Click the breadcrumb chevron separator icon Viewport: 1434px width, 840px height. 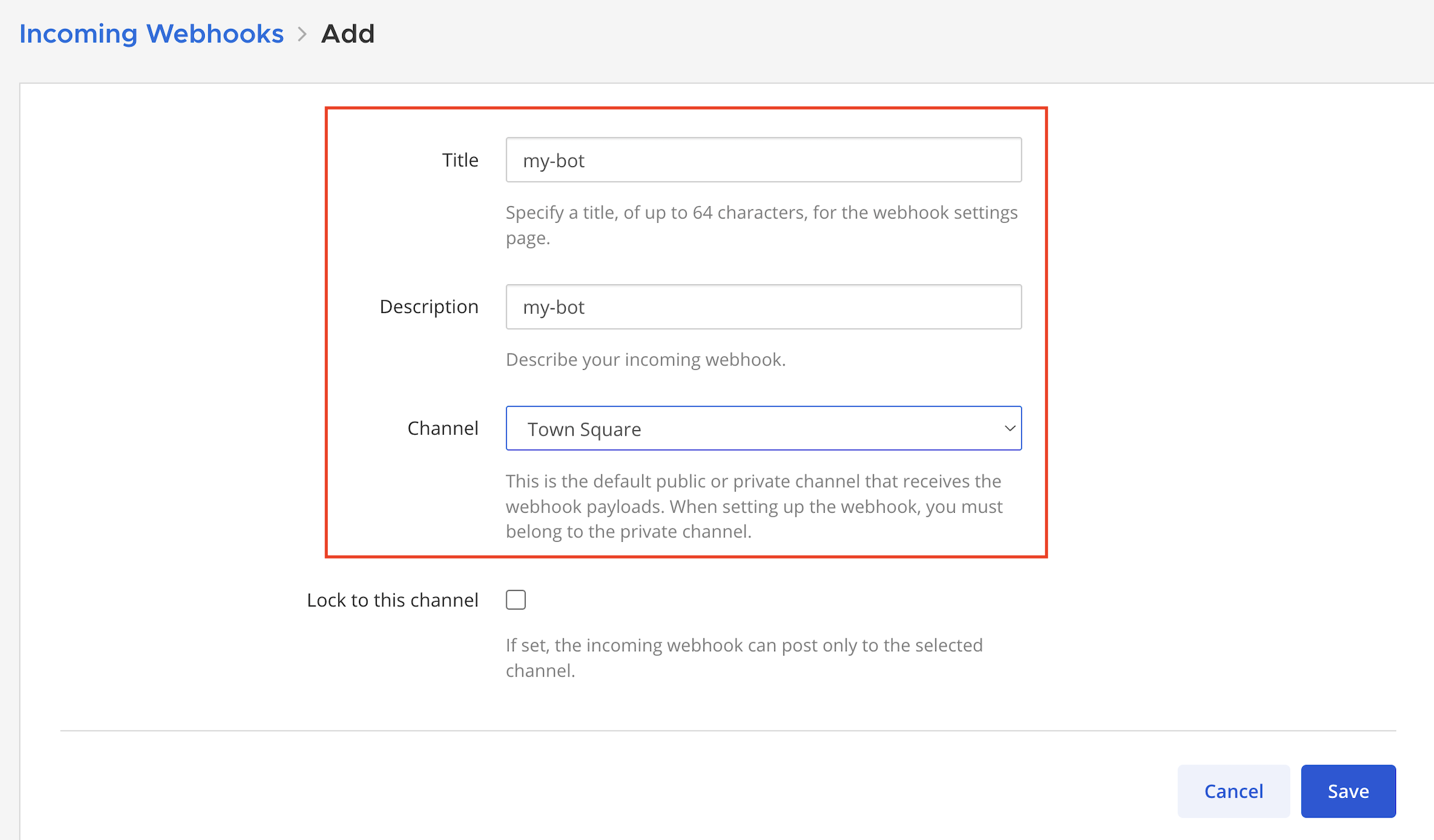(x=302, y=33)
